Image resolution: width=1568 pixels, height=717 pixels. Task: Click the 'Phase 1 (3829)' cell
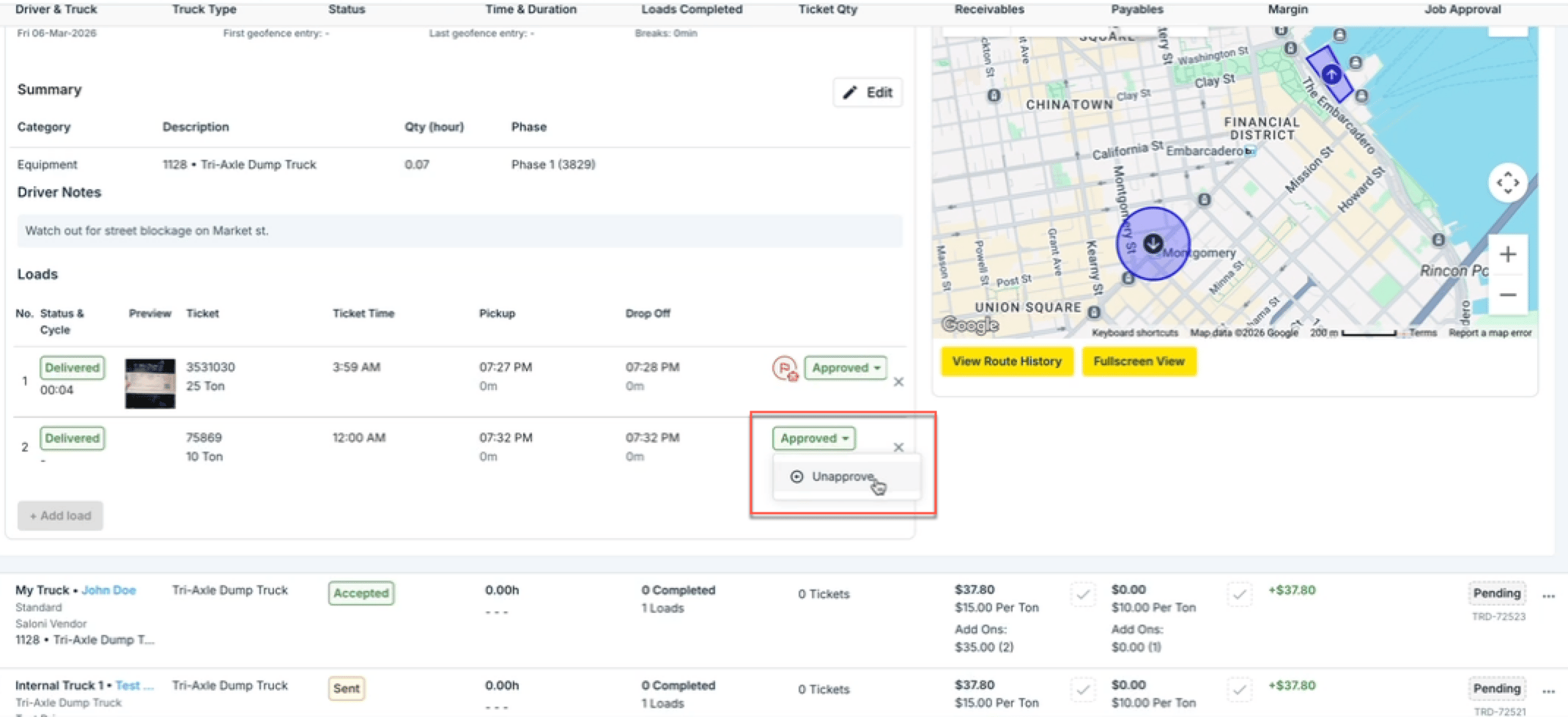click(x=553, y=165)
